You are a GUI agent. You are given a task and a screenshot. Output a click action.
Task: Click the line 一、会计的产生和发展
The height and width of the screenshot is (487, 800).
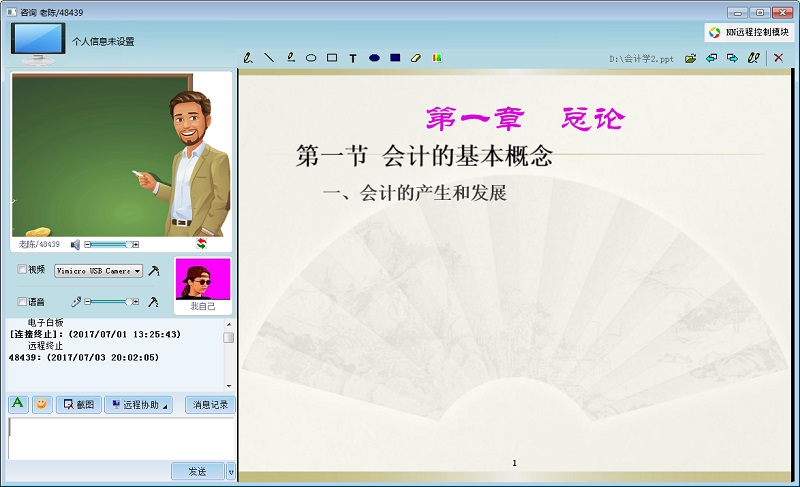(x=415, y=193)
